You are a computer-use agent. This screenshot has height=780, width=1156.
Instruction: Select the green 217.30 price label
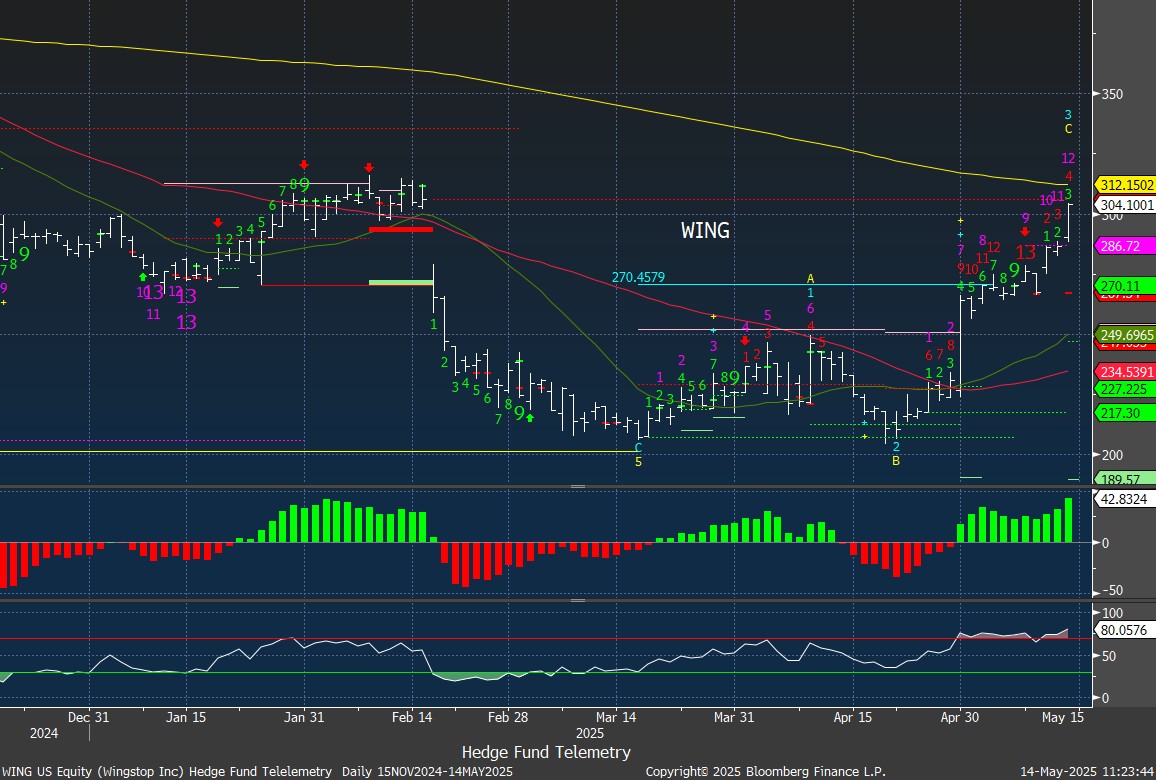pyautogui.click(x=1127, y=414)
